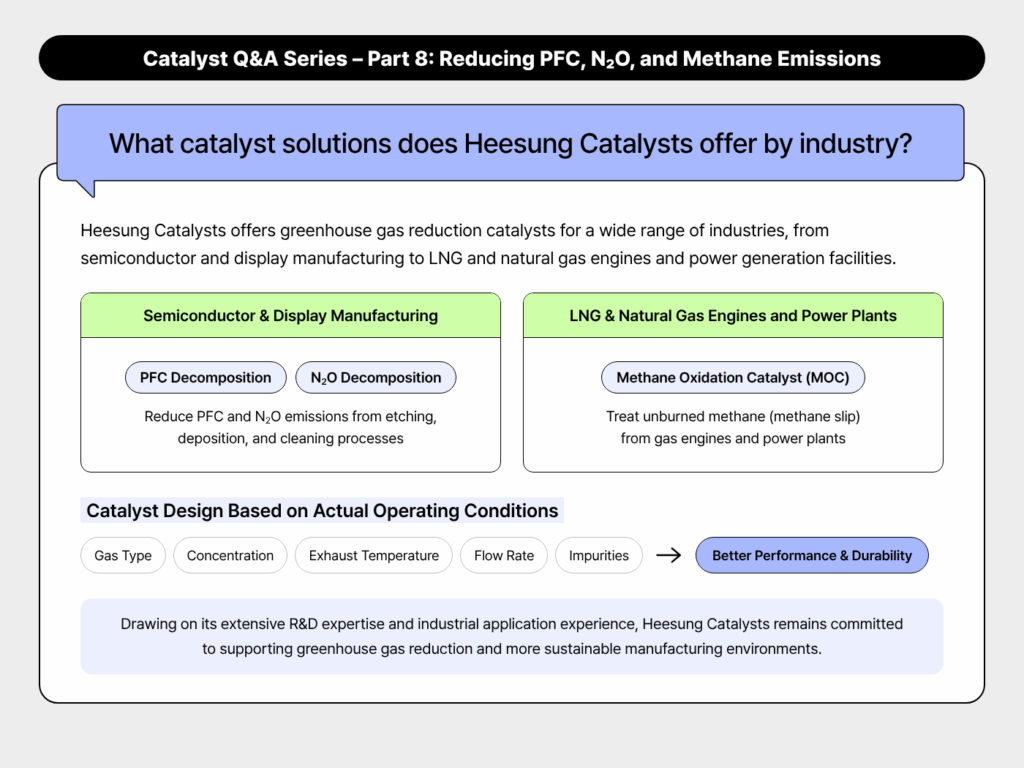Click the Concentration chip

[x=230, y=555]
